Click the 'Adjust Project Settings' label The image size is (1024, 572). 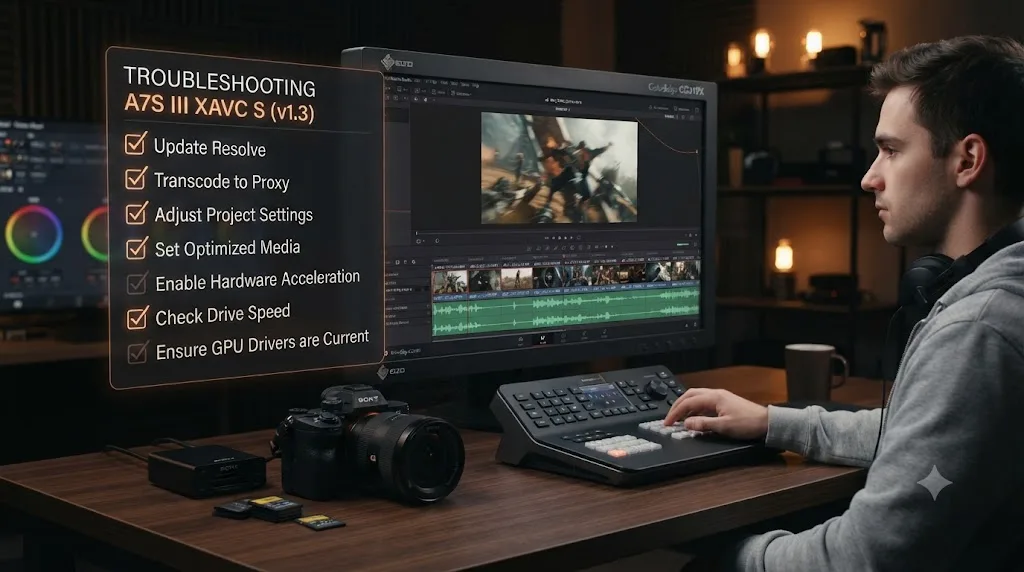[234, 214]
